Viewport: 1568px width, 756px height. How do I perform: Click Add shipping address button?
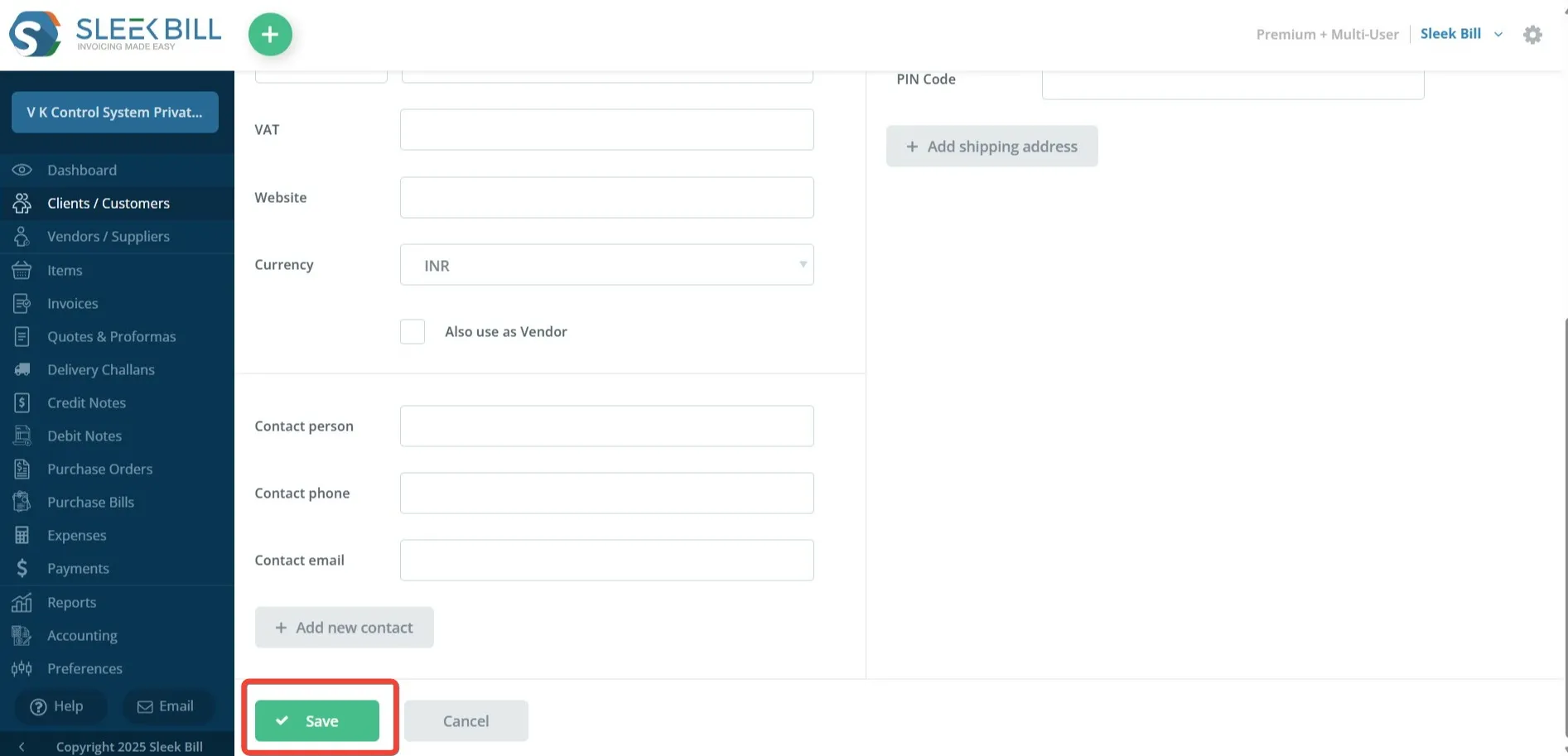pos(991,147)
